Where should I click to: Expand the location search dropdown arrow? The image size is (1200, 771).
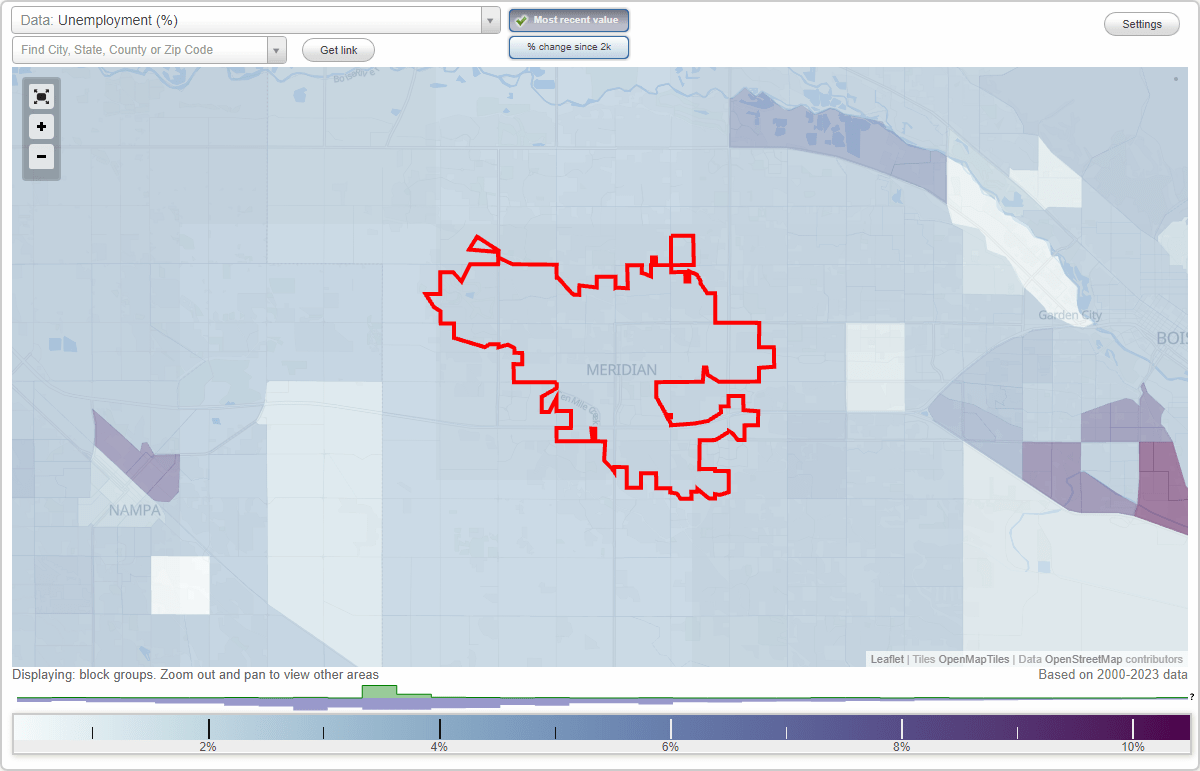(276, 50)
